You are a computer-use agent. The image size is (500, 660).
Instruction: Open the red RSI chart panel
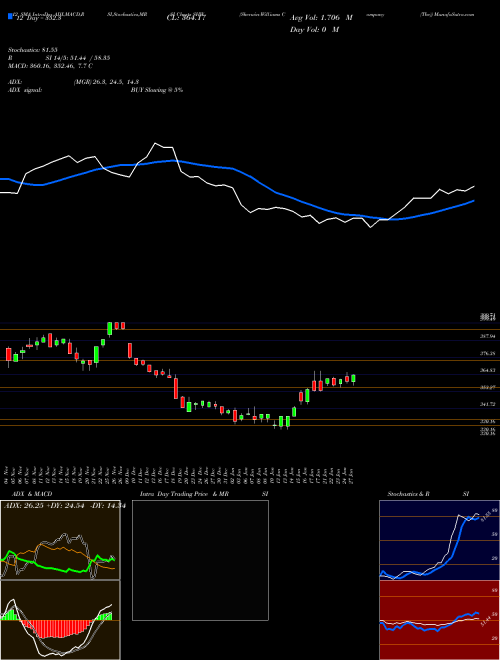click(439, 620)
